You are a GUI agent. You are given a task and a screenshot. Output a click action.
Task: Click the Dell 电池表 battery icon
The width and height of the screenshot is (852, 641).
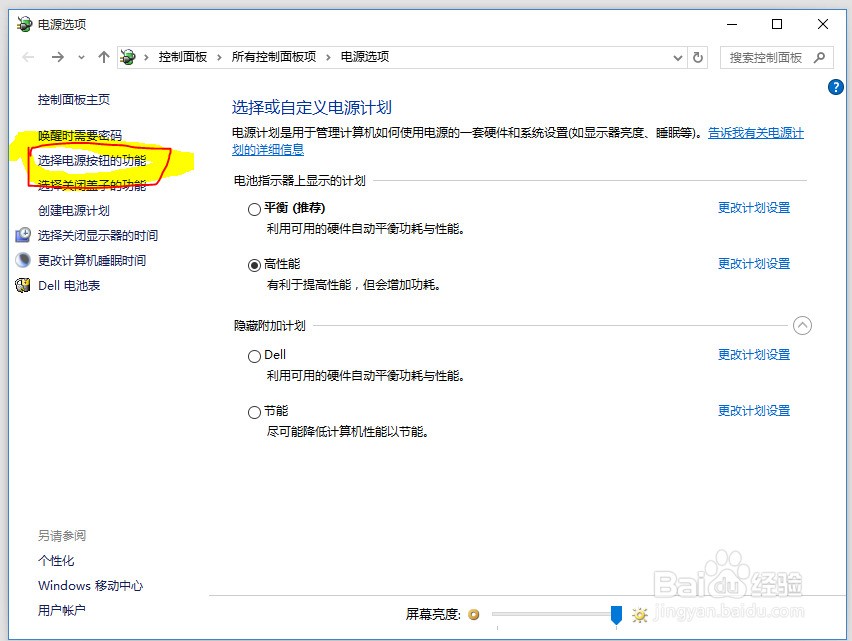[x=23, y=285]
